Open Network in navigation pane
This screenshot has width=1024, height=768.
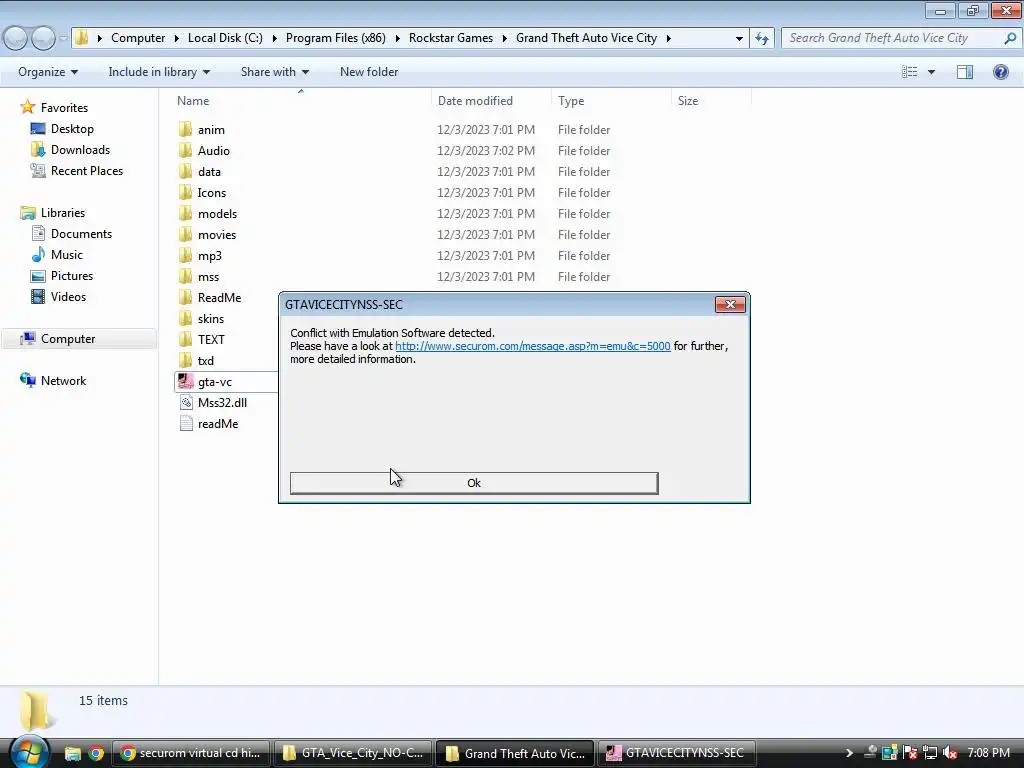(63, 381)
